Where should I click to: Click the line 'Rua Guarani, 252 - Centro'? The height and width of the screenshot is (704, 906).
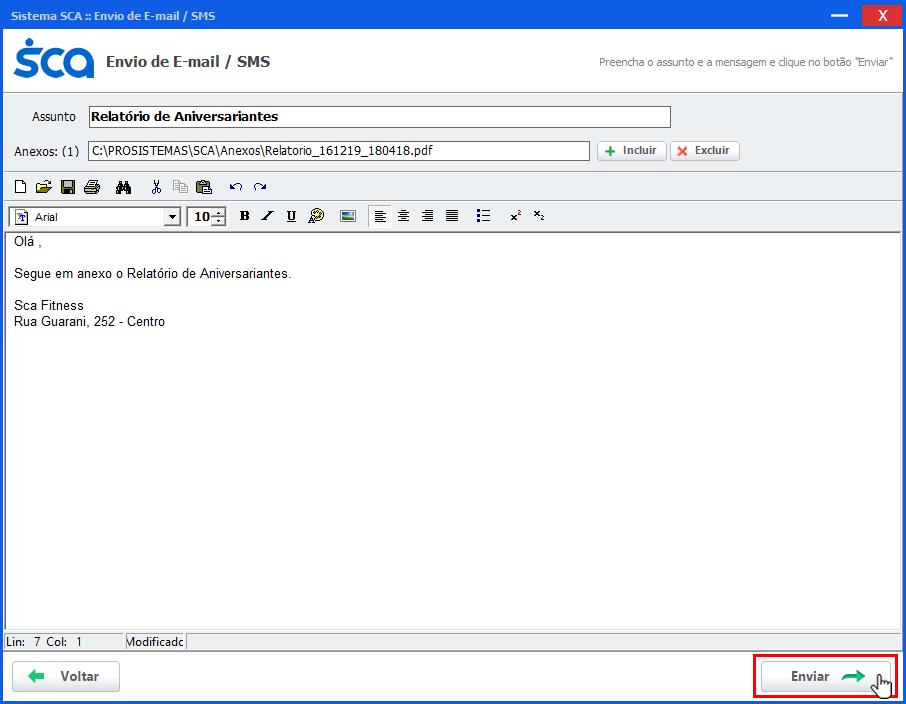[x=90, y=321]
